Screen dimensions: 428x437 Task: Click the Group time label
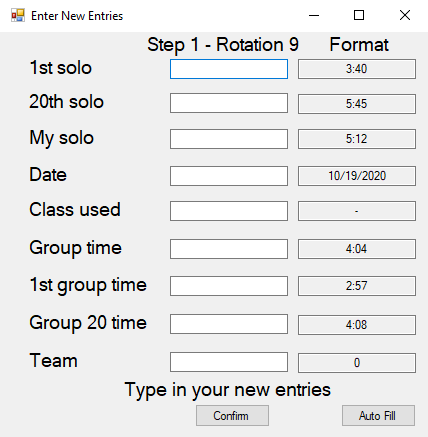pyautogui.click(x=76, y=248)
